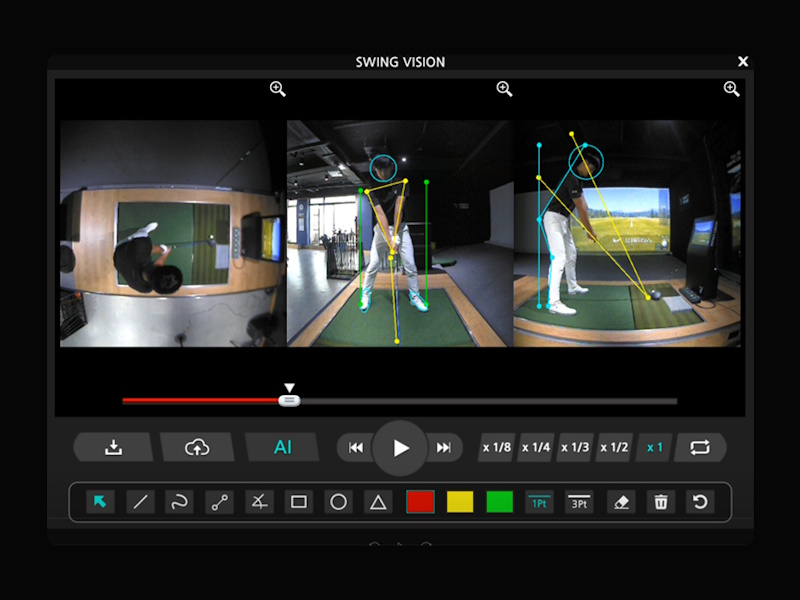Viewport: 800px width, 600px height.
Task: Set line thickness to 3Pt
Action: pyautogui.click(x=579, y=502)
